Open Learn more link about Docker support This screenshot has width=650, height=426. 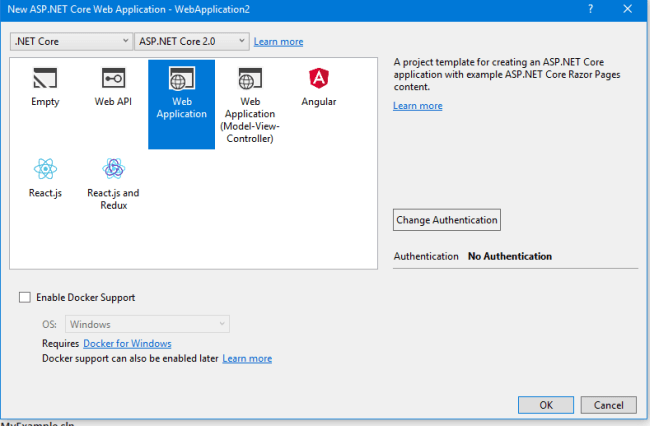[247, 359]
